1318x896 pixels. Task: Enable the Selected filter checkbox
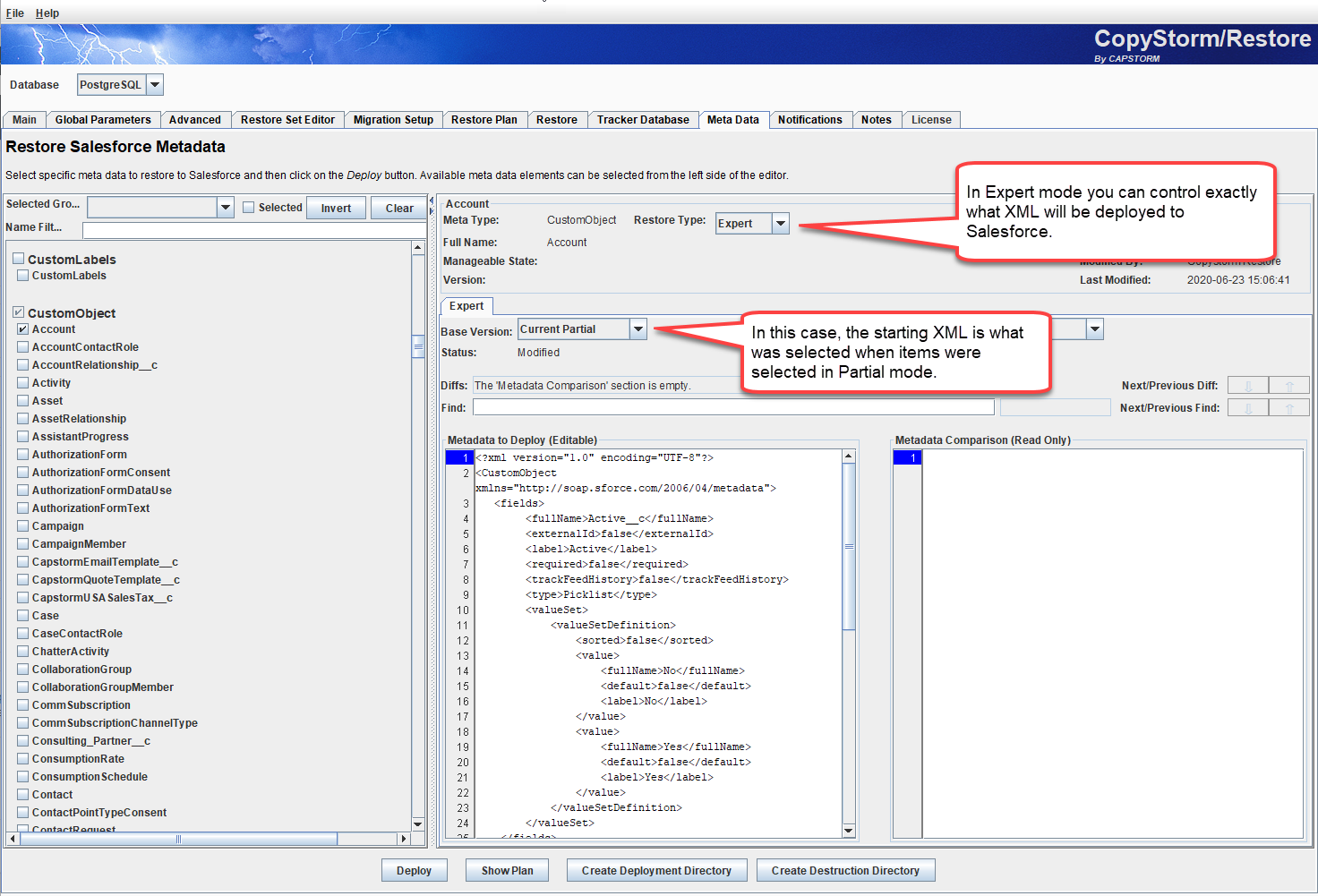point(249,208)
